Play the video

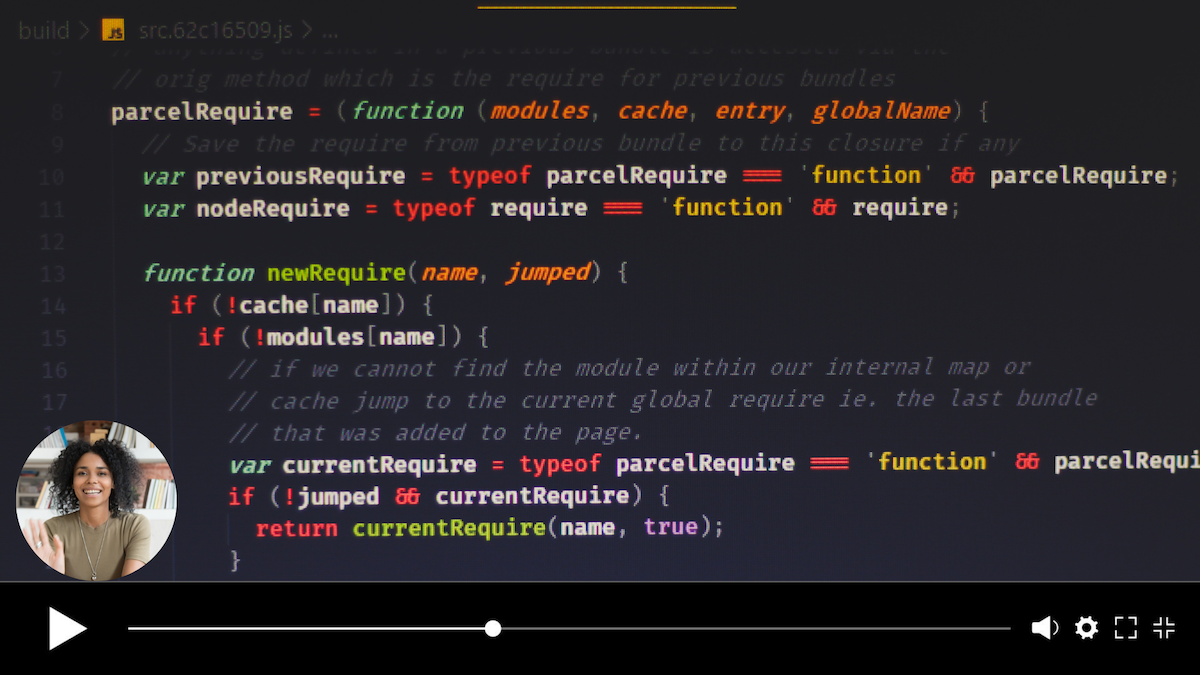coord(67,628)
